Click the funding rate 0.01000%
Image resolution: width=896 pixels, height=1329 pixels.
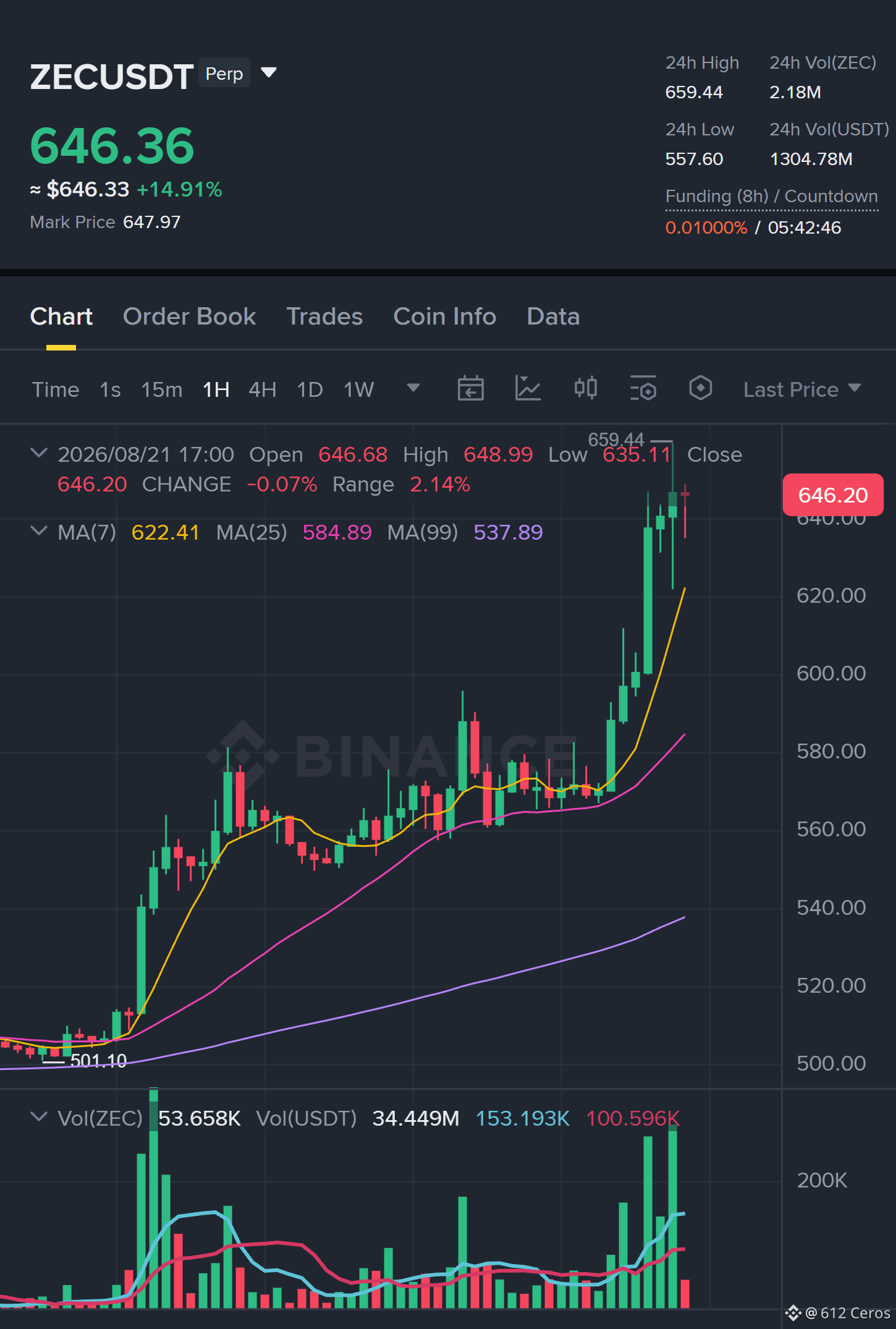[x=706, y=227]
